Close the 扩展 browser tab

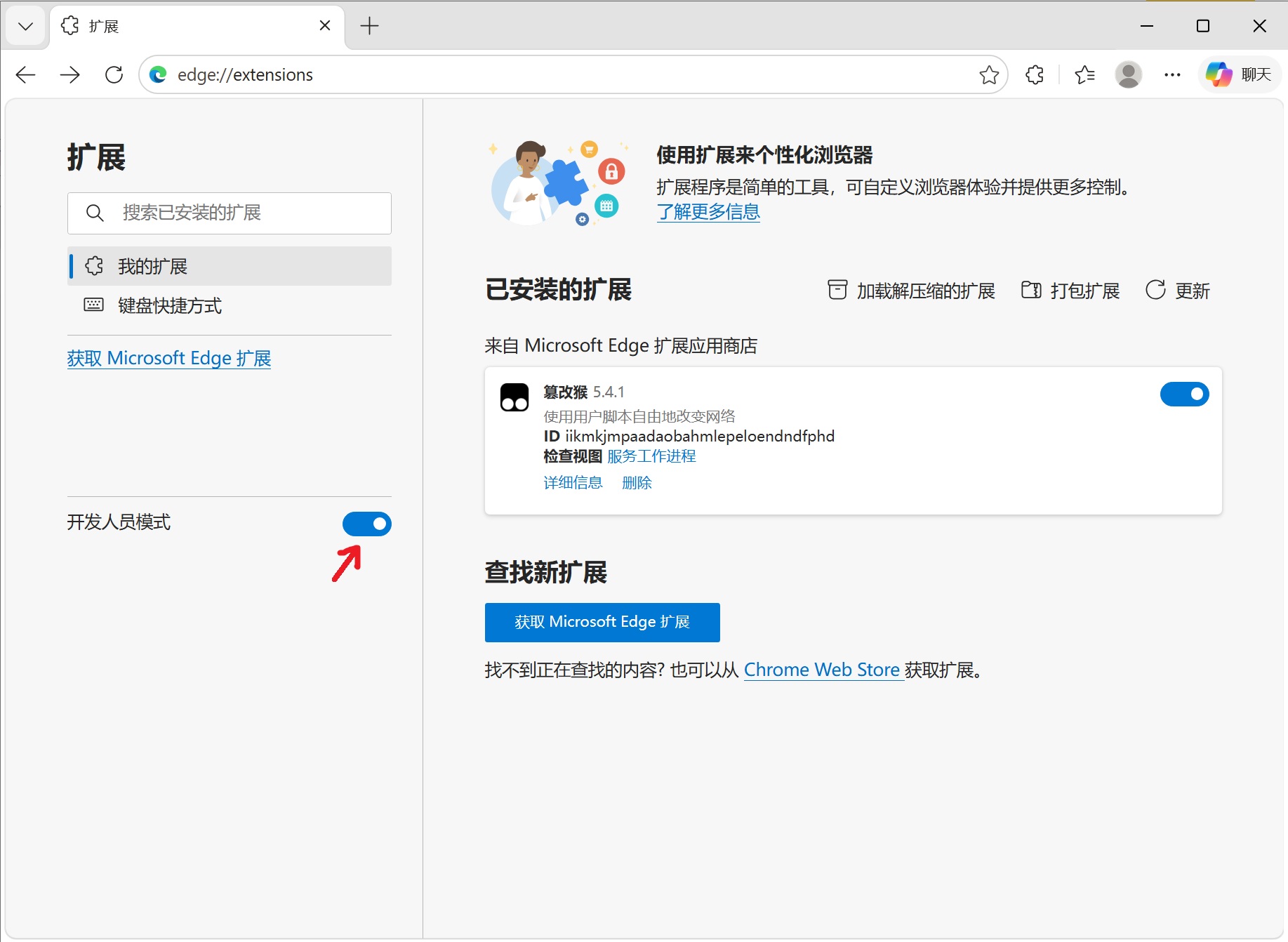coord(325,26)
